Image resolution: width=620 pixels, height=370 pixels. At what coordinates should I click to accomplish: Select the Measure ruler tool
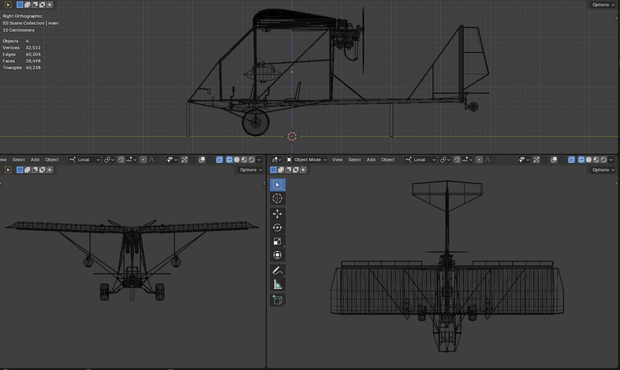point(277,285)
